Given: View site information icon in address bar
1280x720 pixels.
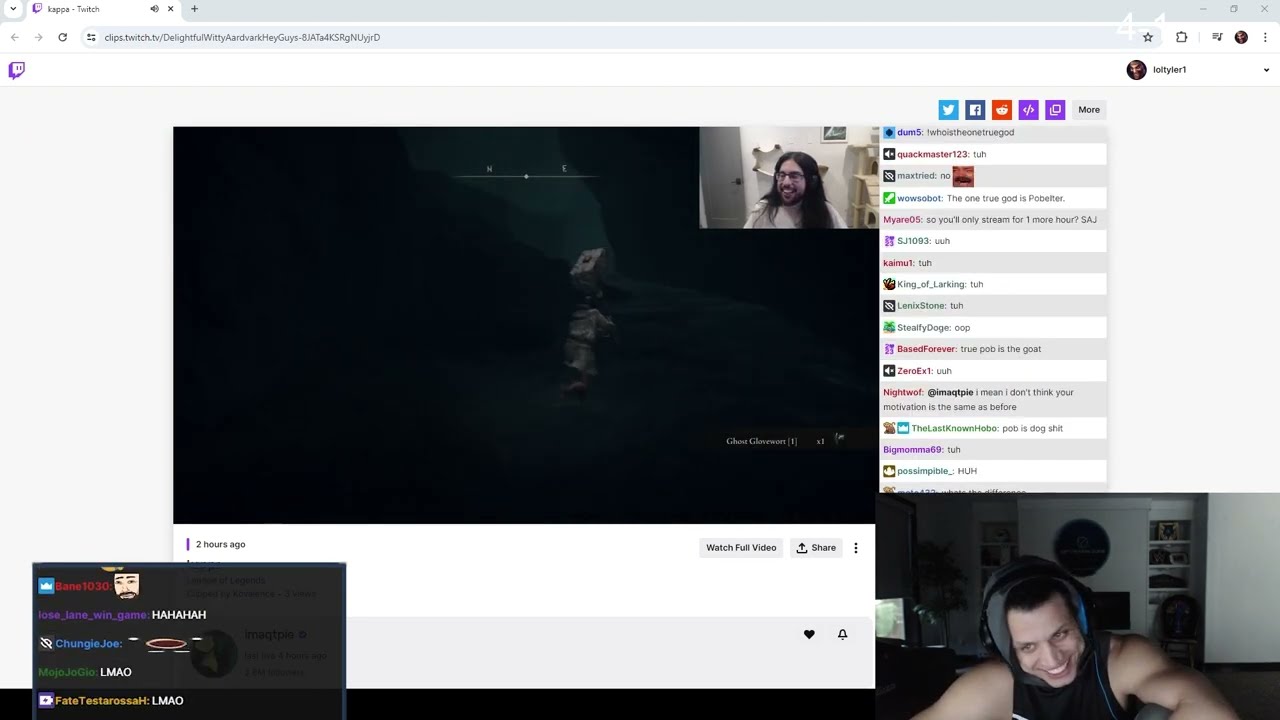Looking at the screenshot, I should click(91, 37).
